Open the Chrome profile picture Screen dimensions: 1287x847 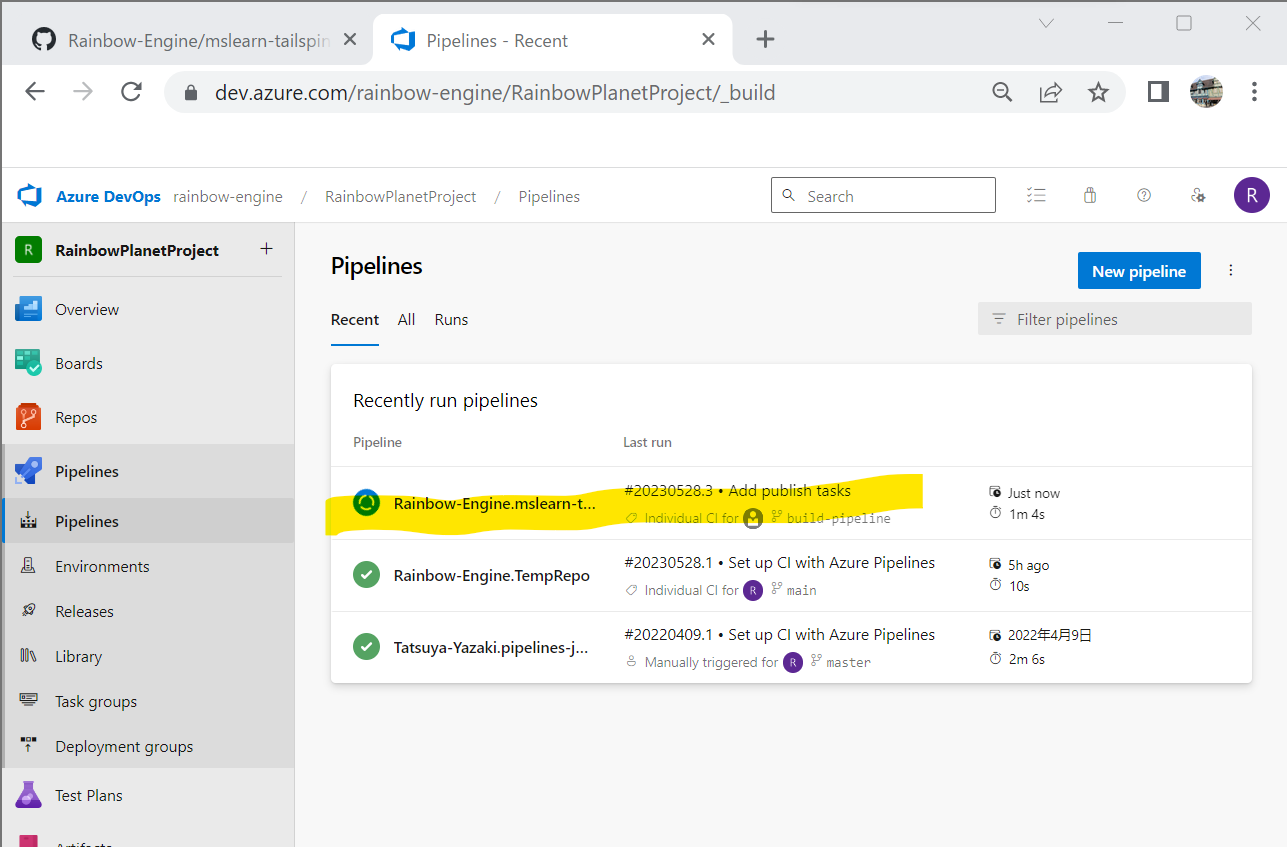click(x=1206, y=92)
